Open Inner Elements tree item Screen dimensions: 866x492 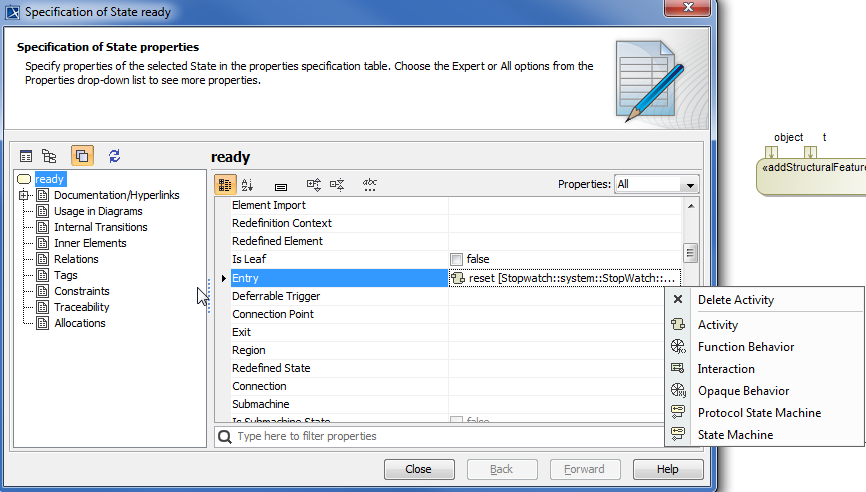90,243
